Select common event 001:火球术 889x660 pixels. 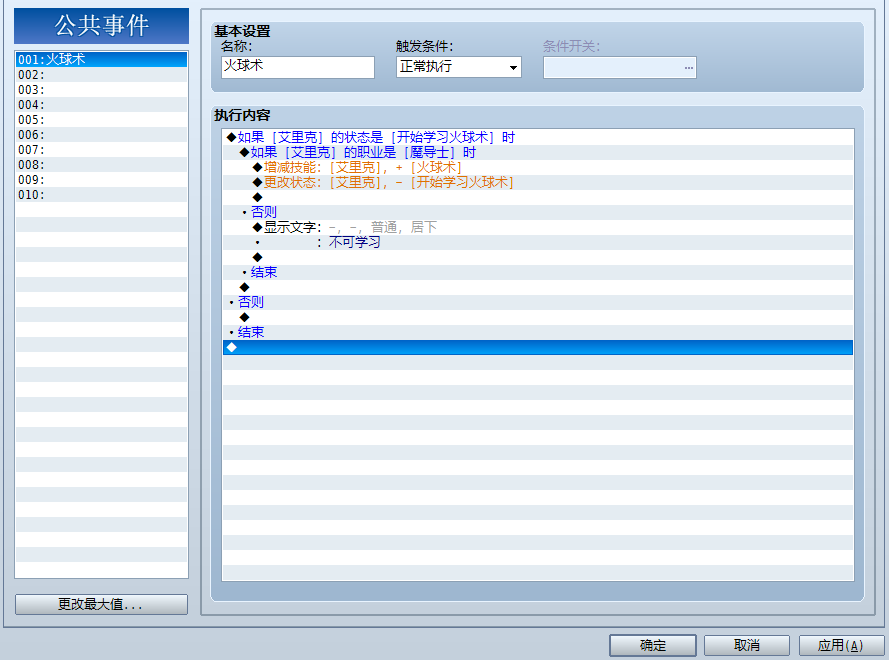click(101, 60)
